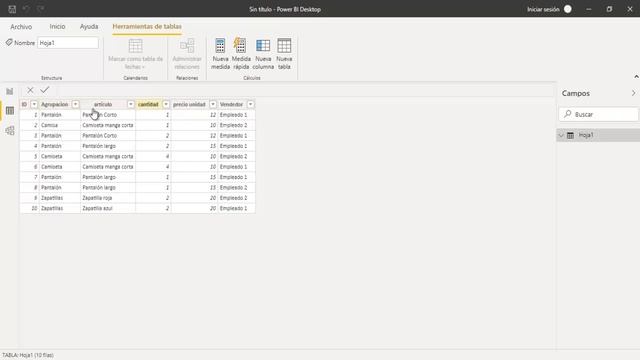Open the cantidad column filter dropdown
Screen dimensions: 640x360
pos(166,104)
